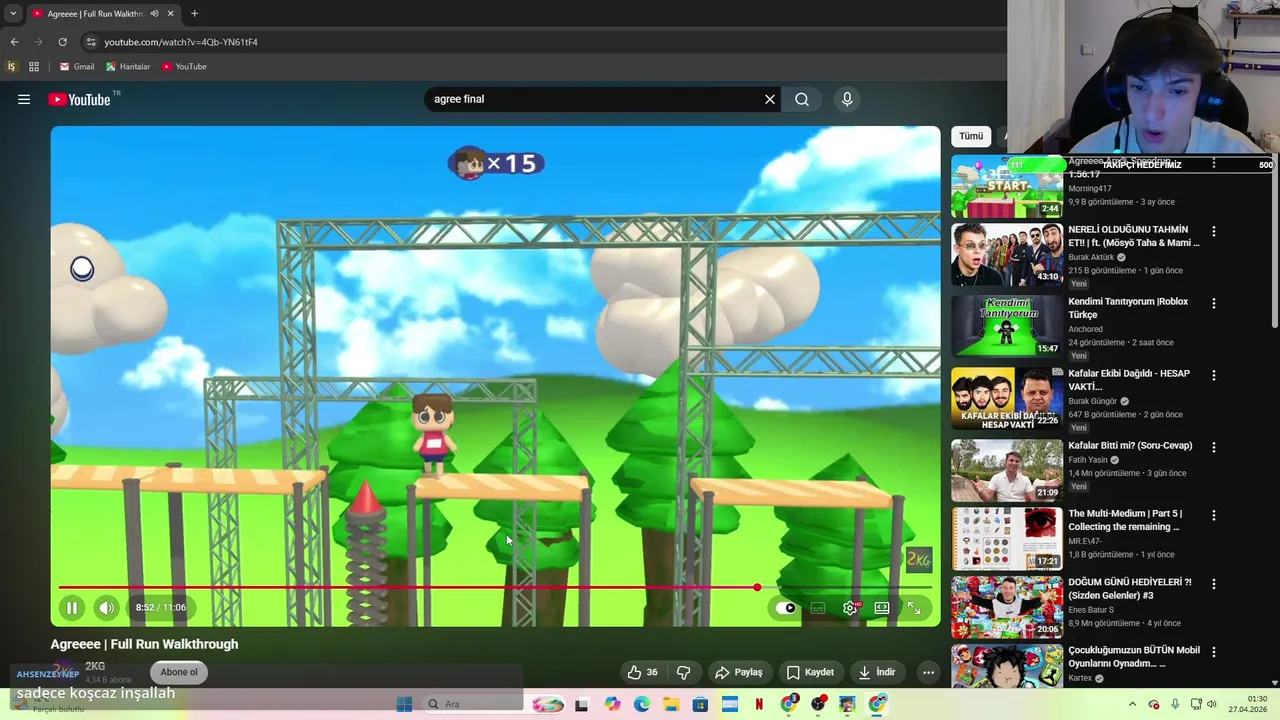Image resolution: width=1280 pixels, height=720 pixels.
Task: Switch to theater mode
Action: click(882, 607)
